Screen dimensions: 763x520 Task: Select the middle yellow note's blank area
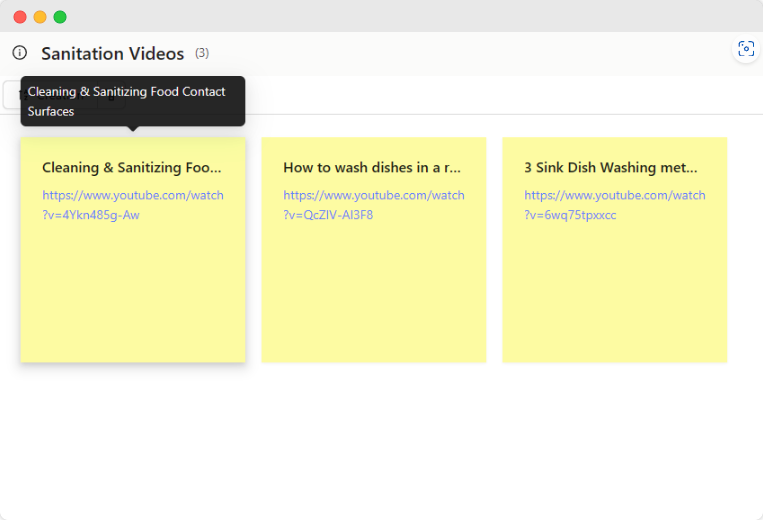click(x=374, y=292)
